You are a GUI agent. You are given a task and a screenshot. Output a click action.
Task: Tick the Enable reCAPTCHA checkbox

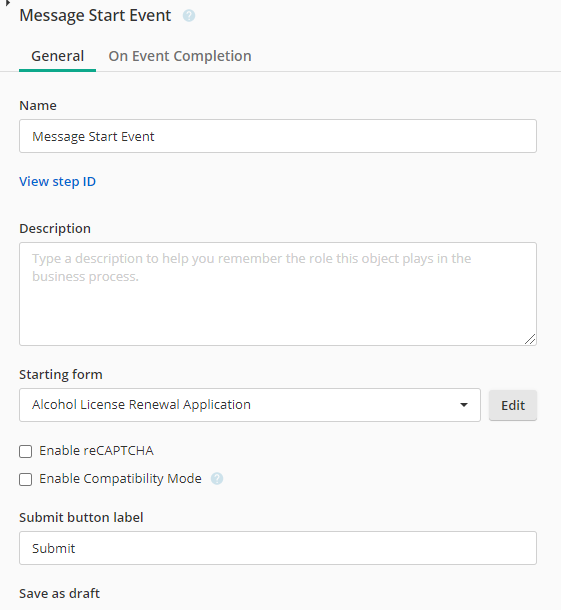pos(26,452)
